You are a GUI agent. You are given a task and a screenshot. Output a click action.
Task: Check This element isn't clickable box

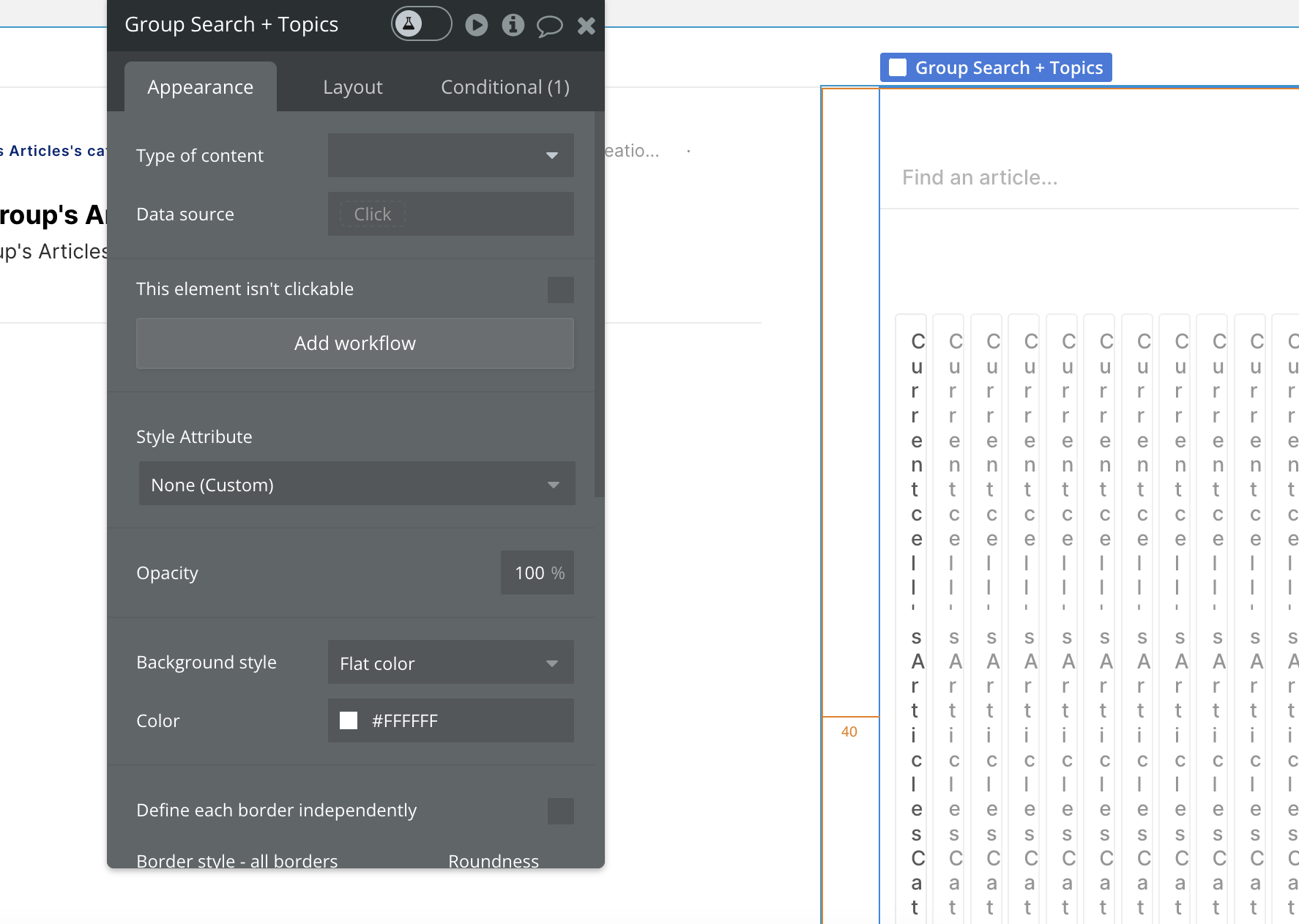(x=561, y=290)
